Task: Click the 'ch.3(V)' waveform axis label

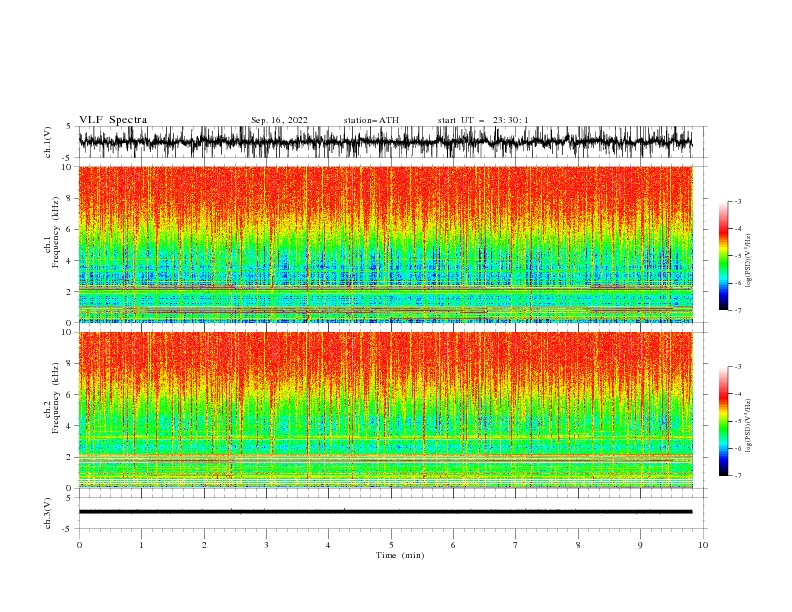Action: [48, 513]
